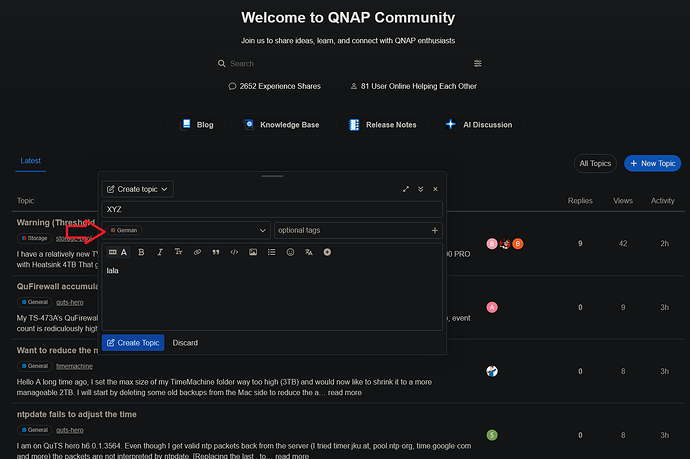Open the All Topics filter

[595, 164]
